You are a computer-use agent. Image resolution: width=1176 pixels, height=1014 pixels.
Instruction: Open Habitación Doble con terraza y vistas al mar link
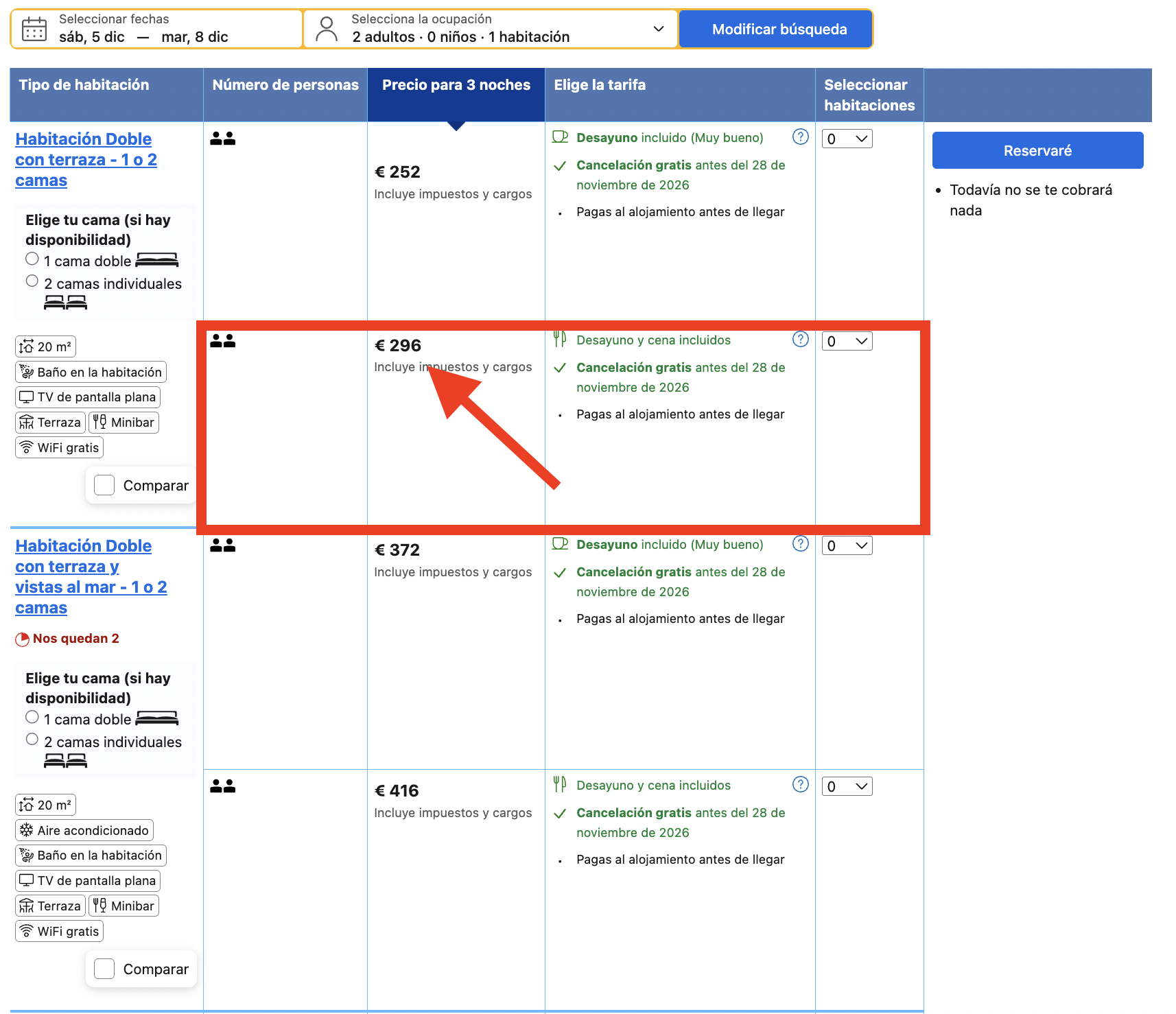[91, 577]
